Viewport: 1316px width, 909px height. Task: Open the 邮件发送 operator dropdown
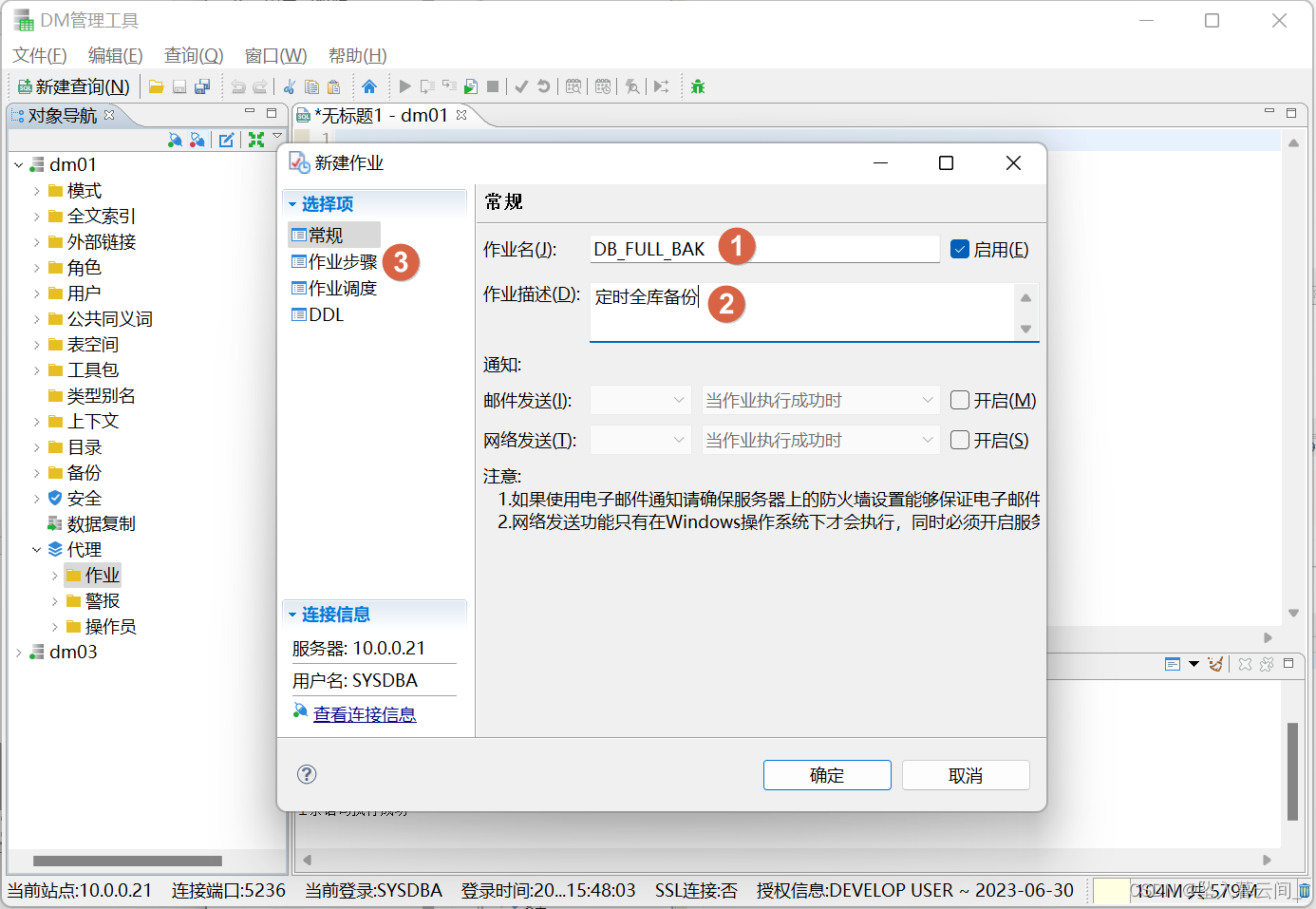[x=640, y=400]
